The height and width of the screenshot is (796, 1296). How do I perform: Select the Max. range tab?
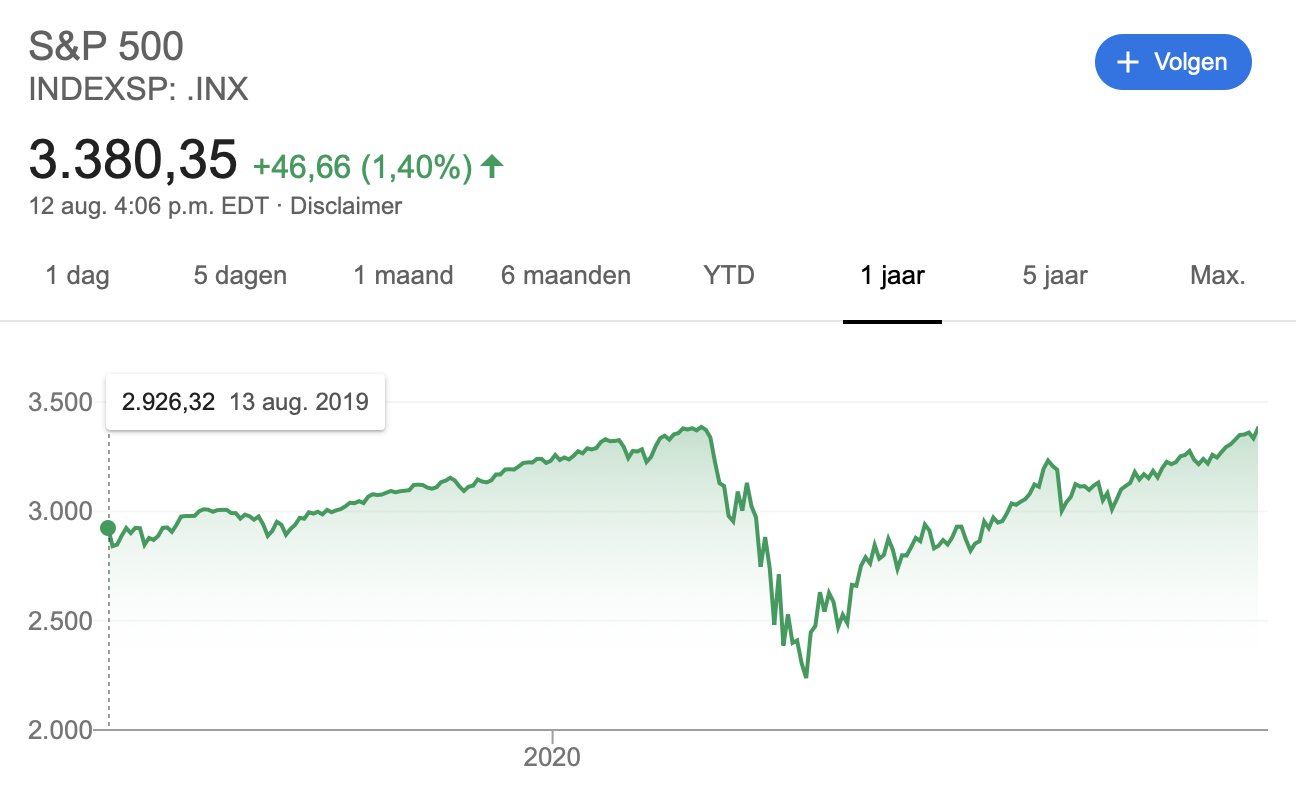[x=1218, y=275]
